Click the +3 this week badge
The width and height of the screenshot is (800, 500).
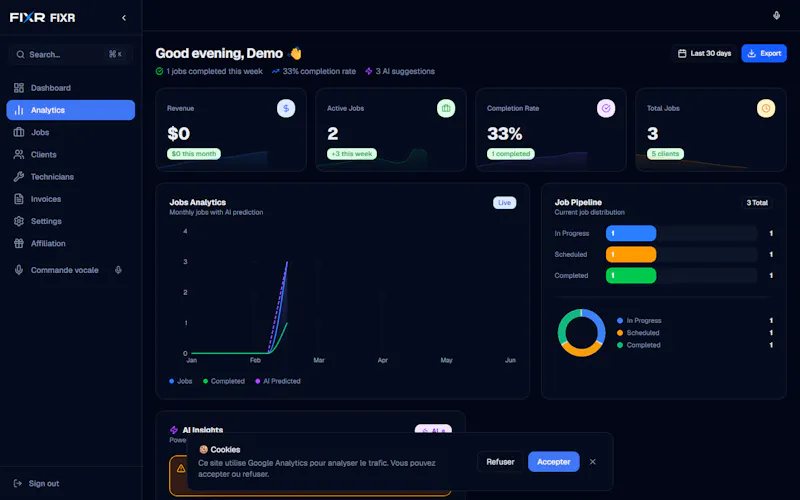click(x=352, y=154)
